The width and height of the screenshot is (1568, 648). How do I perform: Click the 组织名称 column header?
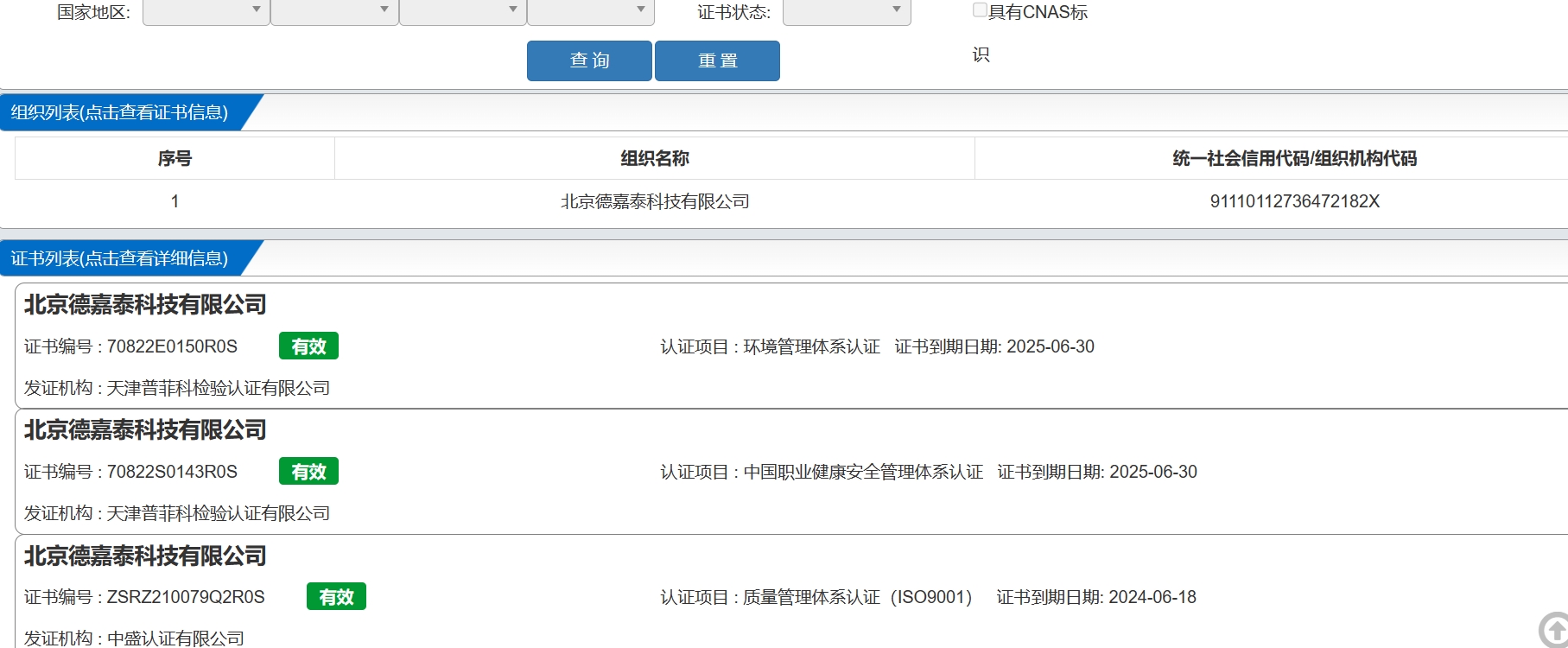[655, 158]
